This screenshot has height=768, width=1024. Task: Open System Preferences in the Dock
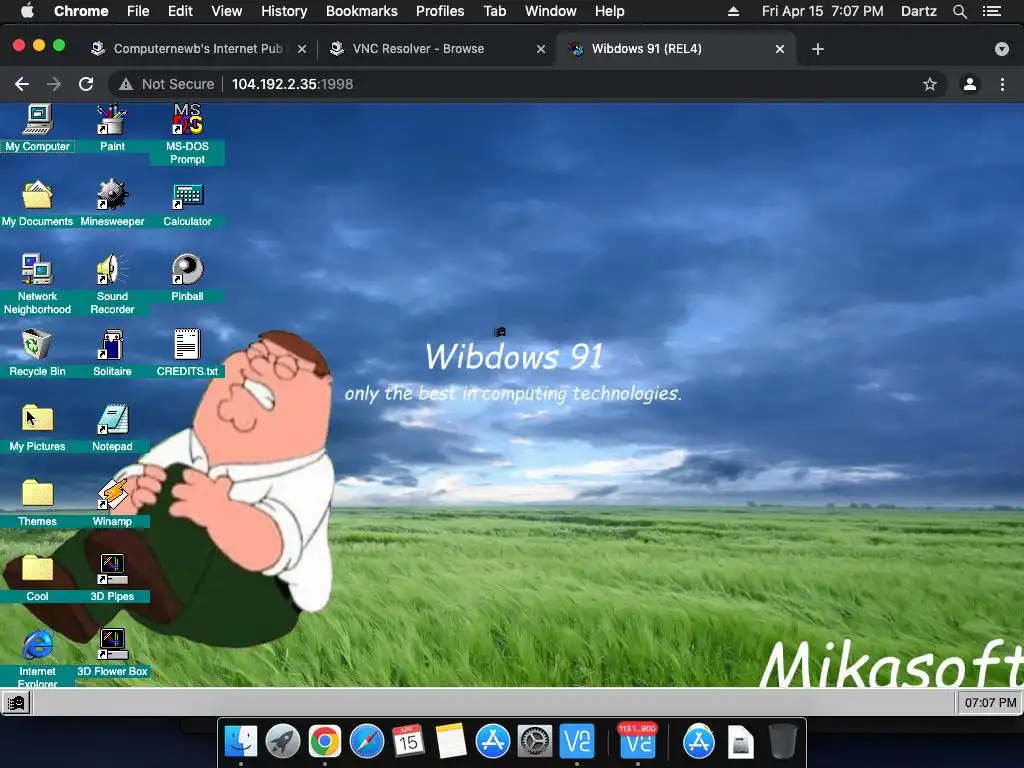tap(535, 742)
